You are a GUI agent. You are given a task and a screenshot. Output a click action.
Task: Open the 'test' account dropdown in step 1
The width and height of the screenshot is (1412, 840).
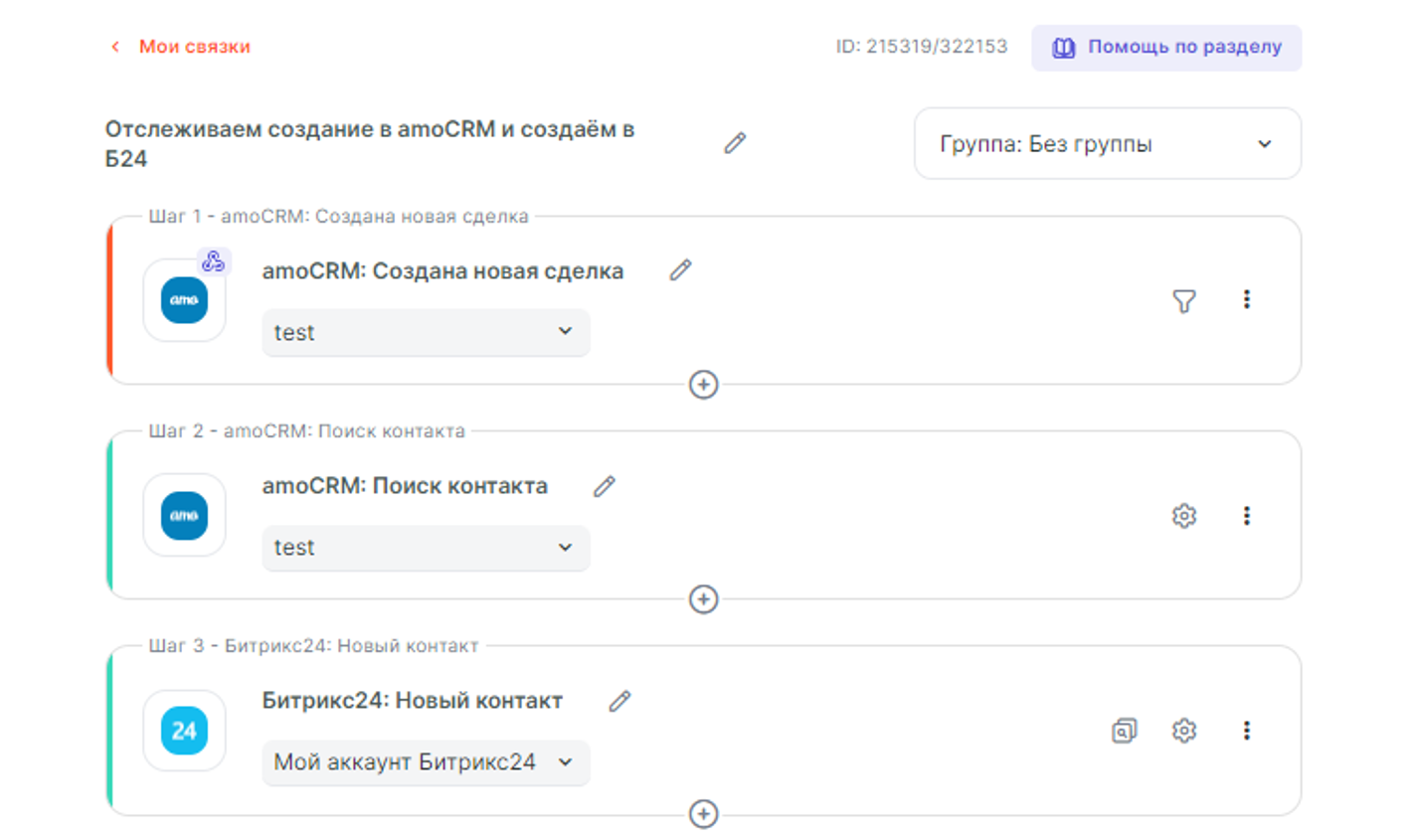pos(426,332)
